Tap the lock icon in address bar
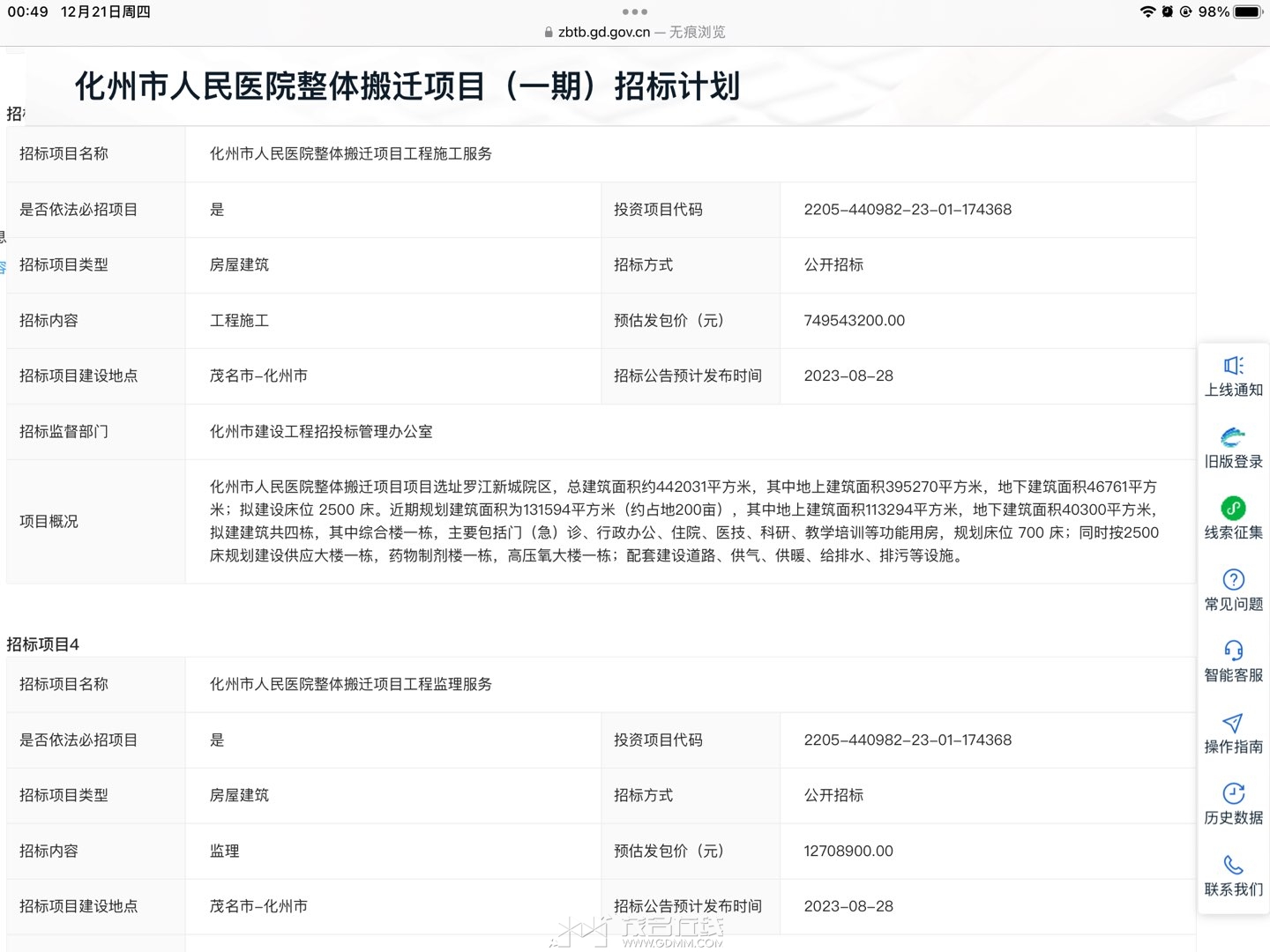Image resolution: width=1270 pixels, height=952 pixels. click(549, 32)
